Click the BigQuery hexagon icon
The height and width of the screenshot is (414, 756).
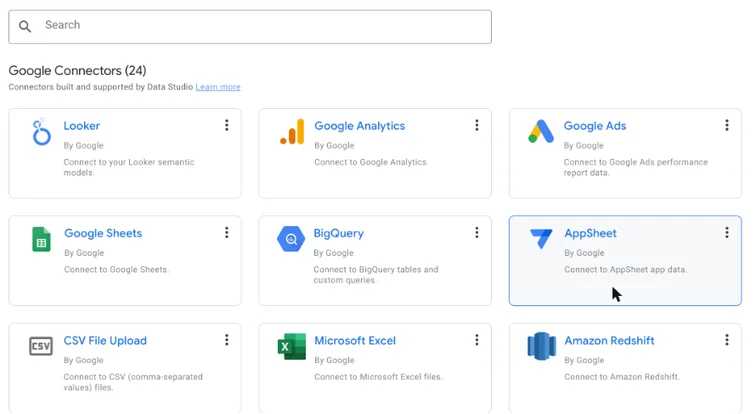291,239
